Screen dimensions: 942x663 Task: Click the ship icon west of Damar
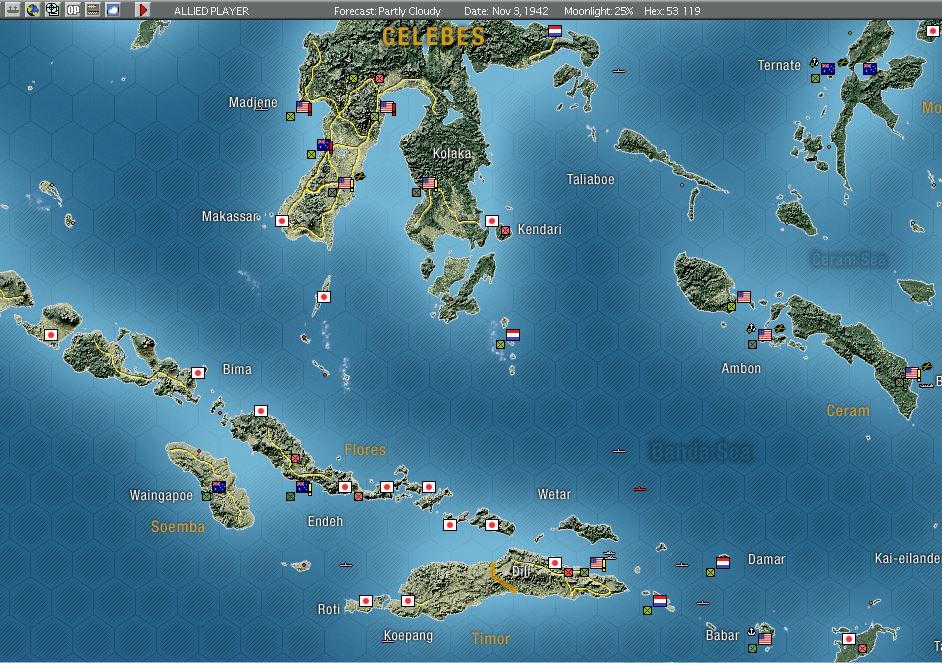[682, 565]
